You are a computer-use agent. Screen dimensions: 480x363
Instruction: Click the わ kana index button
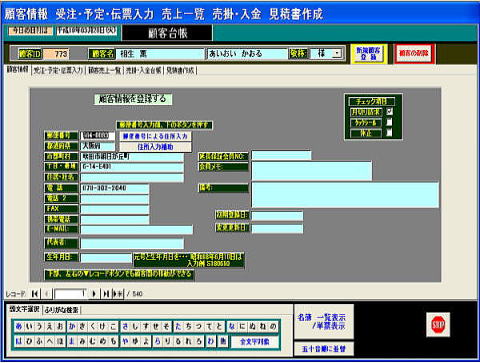pos(211,341)
